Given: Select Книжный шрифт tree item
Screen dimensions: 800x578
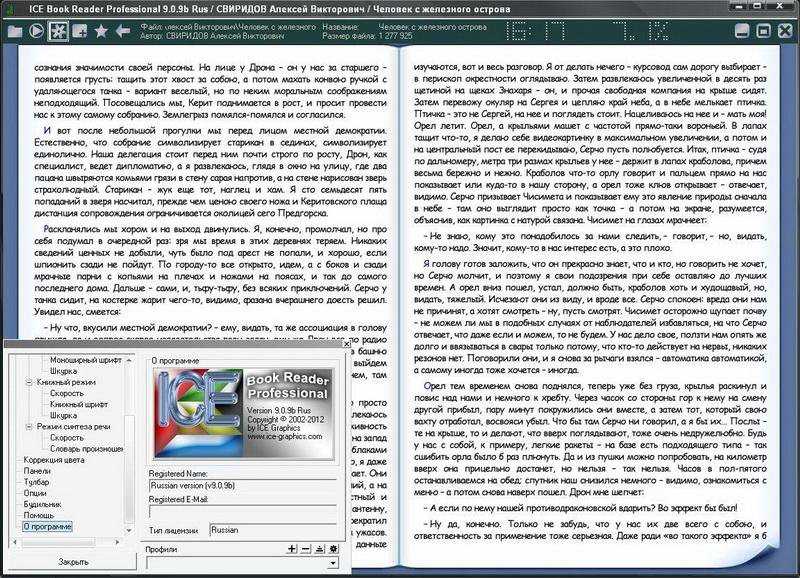Looking at the screenshot, I should click(x=79, y=405).
